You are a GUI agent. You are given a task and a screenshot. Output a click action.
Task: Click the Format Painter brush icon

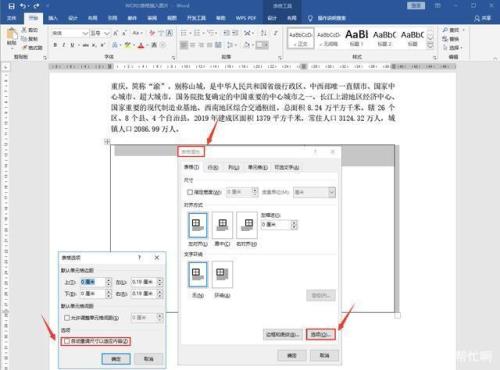point(24,48)
